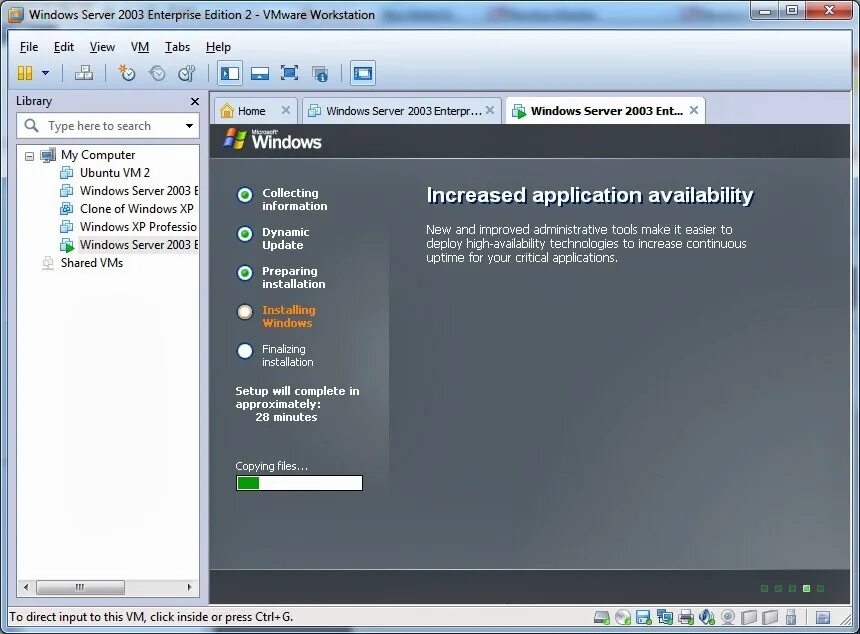Screen dimensions: 860x634
Task: Toggle the thumbnail bar view button
Action: point(259,73)
